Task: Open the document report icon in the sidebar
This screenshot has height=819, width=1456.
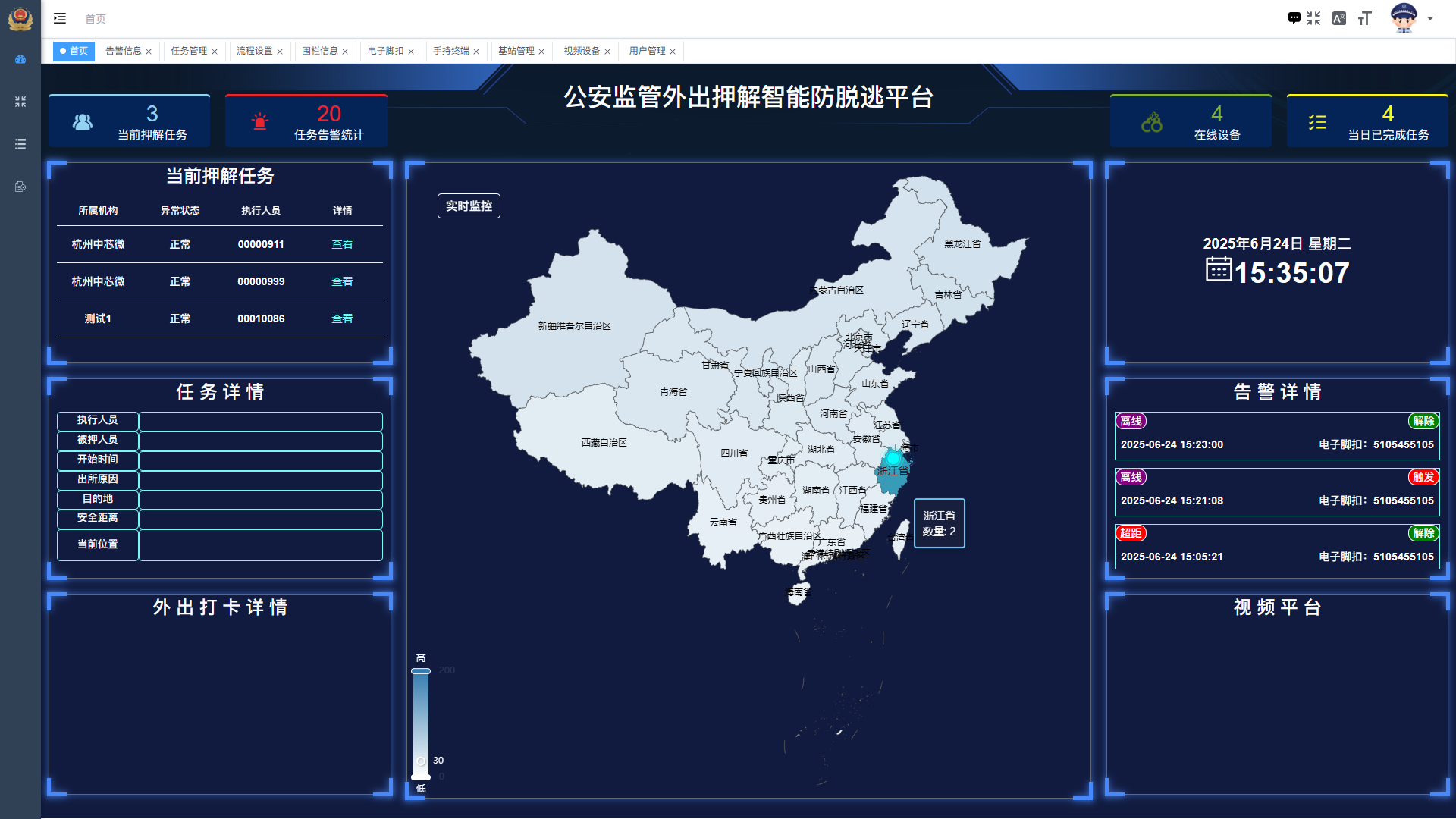Action: point(20,187)
